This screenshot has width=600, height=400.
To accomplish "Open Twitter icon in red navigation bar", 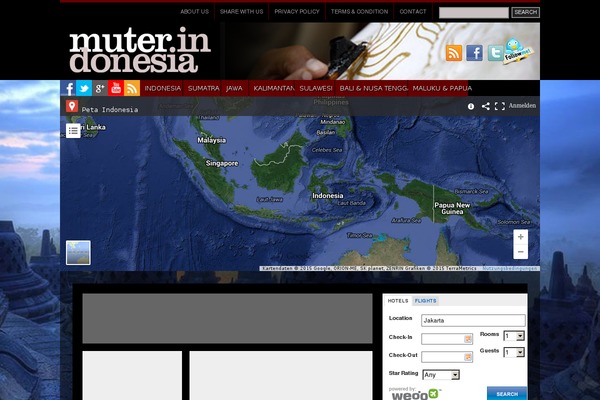I will click(84, 88).
